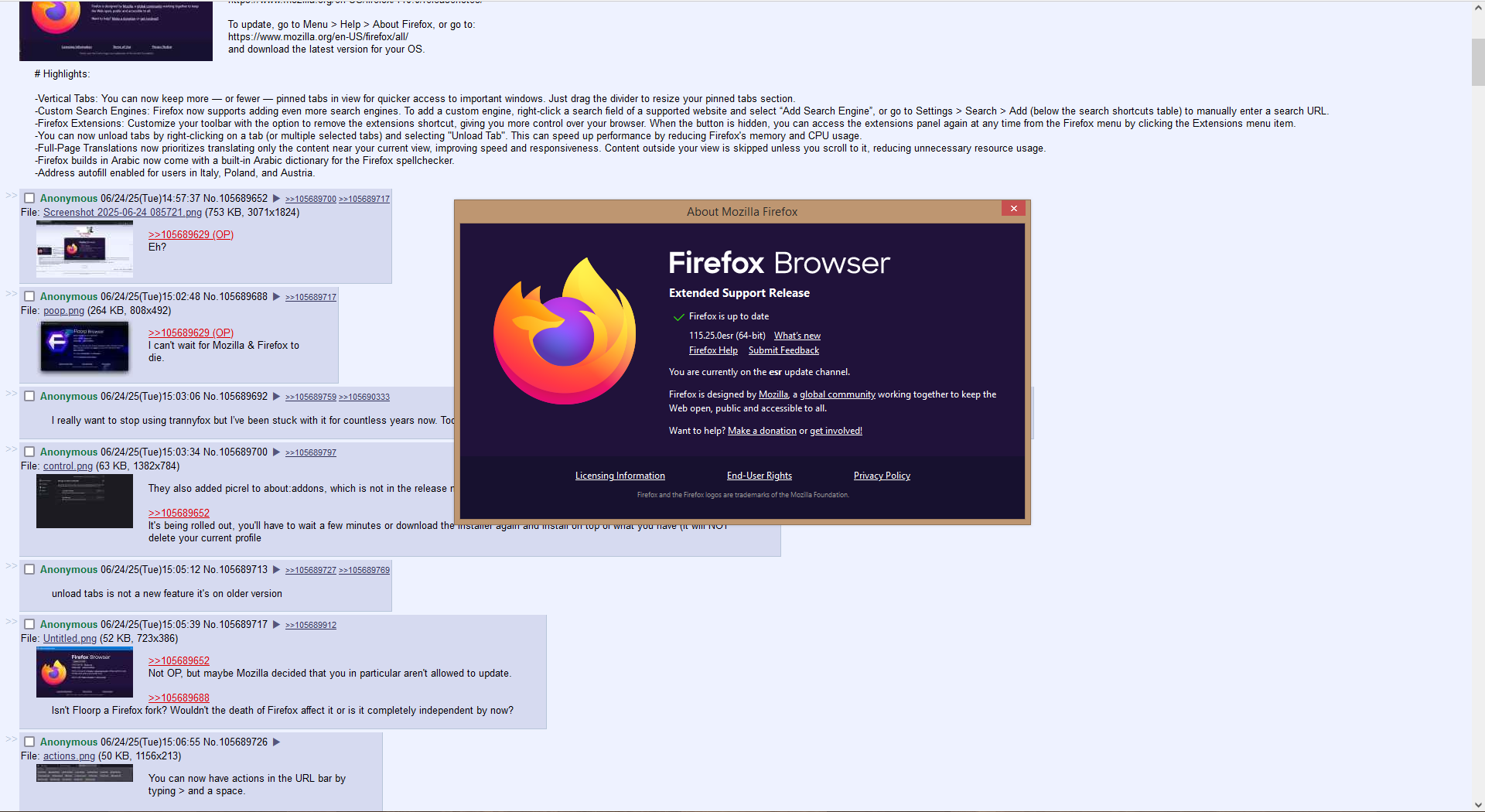Open the Firefox Help link
The height and width of the screenshot is (812, 1485).
click(713, 350)
